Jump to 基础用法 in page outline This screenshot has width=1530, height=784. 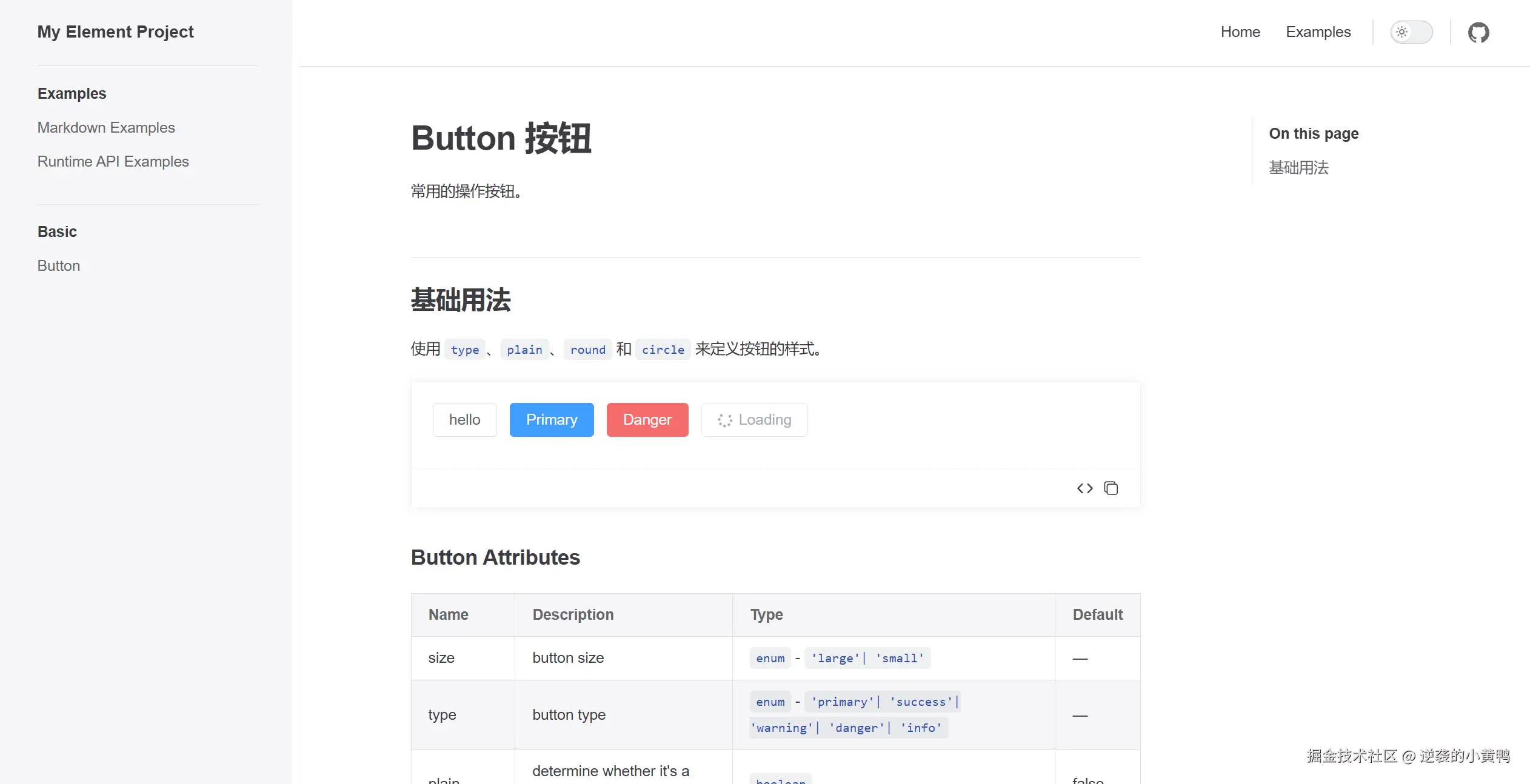click(1298, 168)
